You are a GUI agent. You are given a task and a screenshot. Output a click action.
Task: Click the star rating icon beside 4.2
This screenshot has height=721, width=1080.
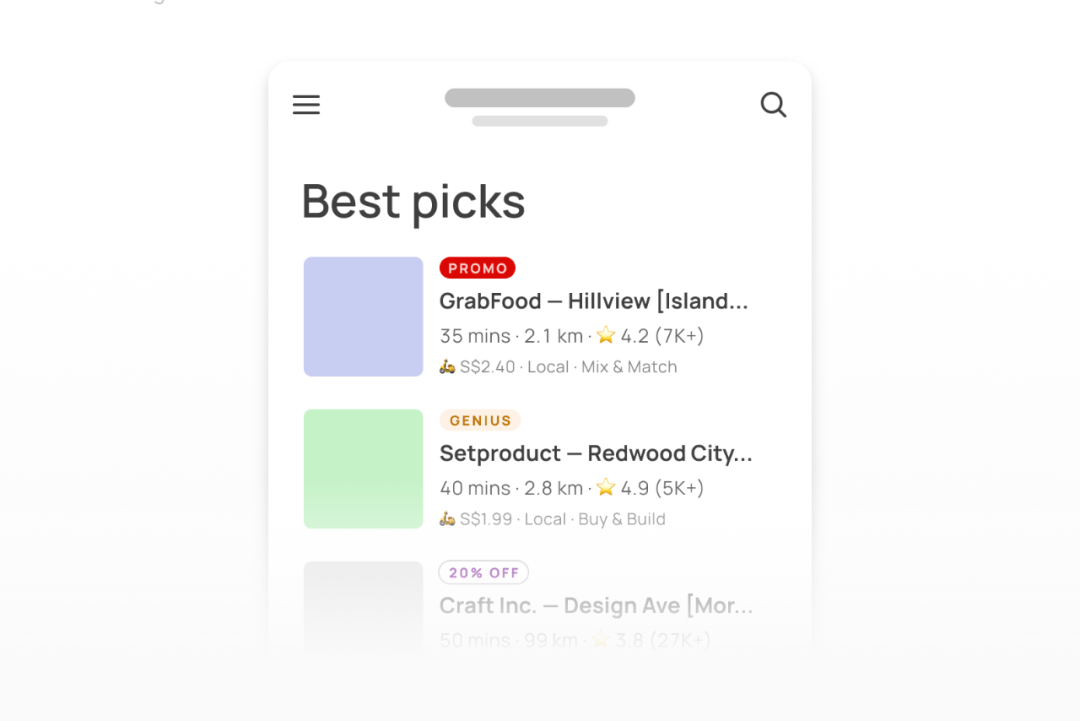point(606,335)
